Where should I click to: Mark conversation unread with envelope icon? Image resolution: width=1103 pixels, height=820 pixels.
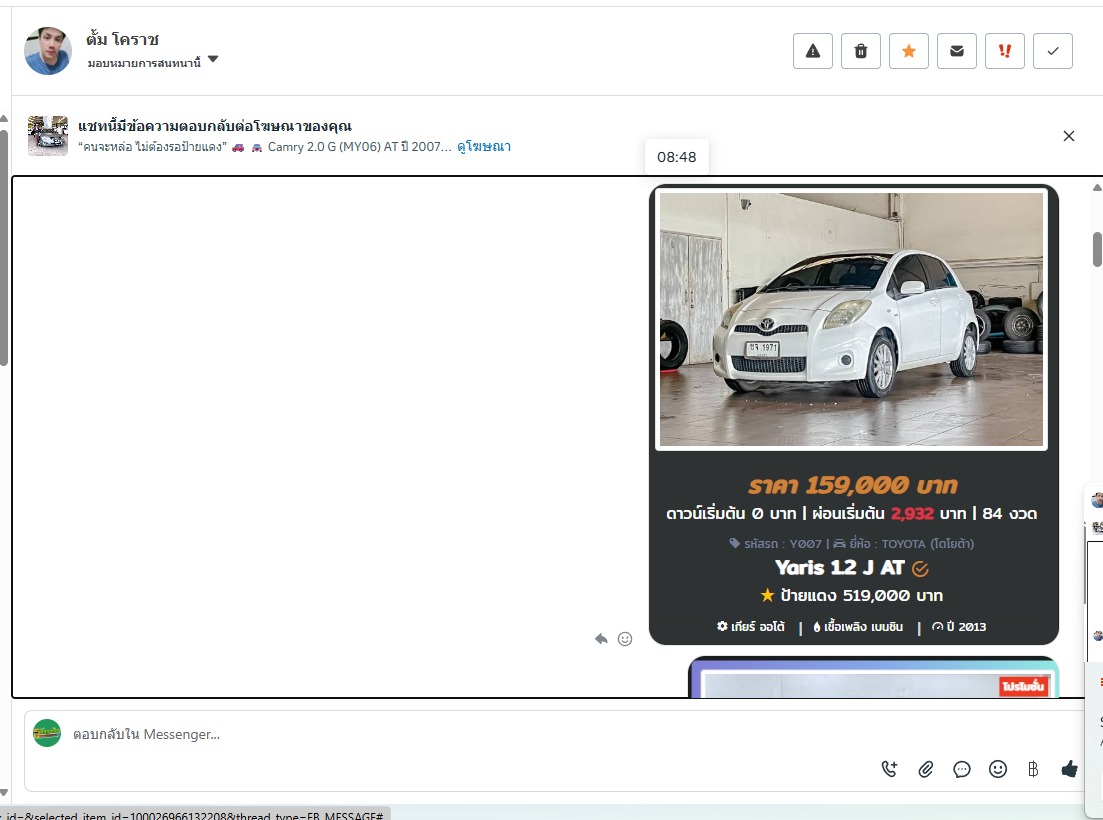(957, 51)
